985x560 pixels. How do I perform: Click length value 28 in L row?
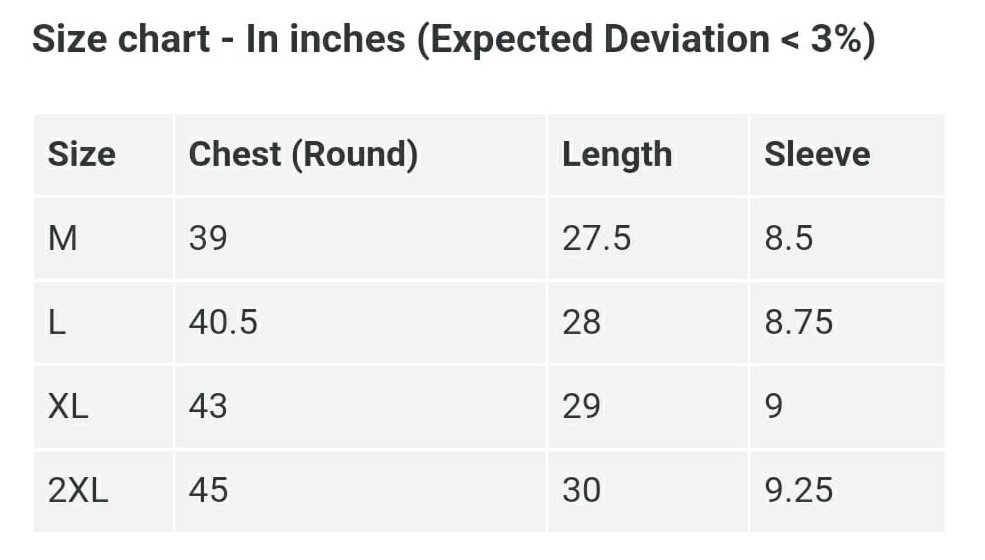pos(581,322)
